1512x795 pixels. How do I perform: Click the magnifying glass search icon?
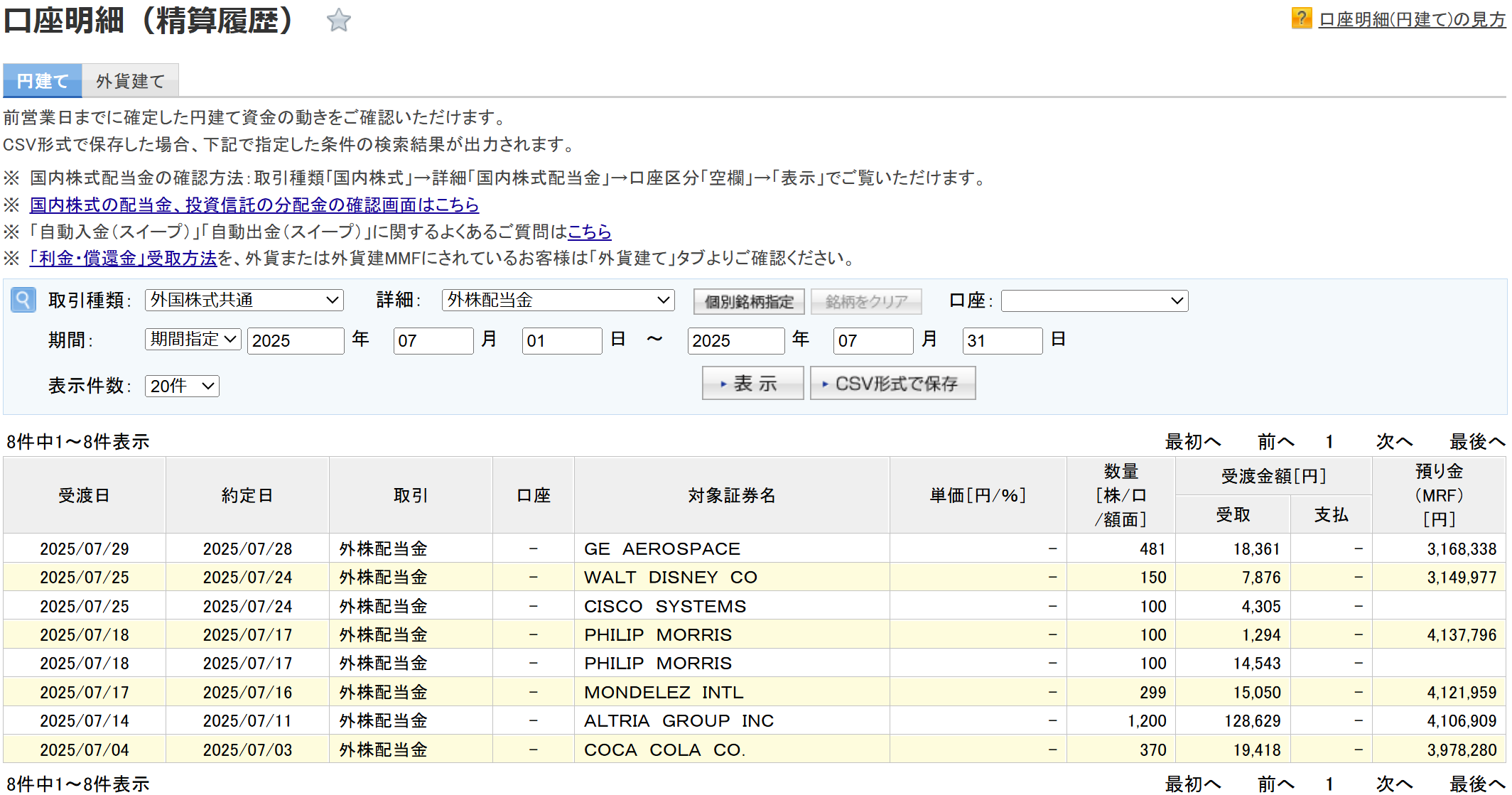pyautogui.click(x=23, y=300)
